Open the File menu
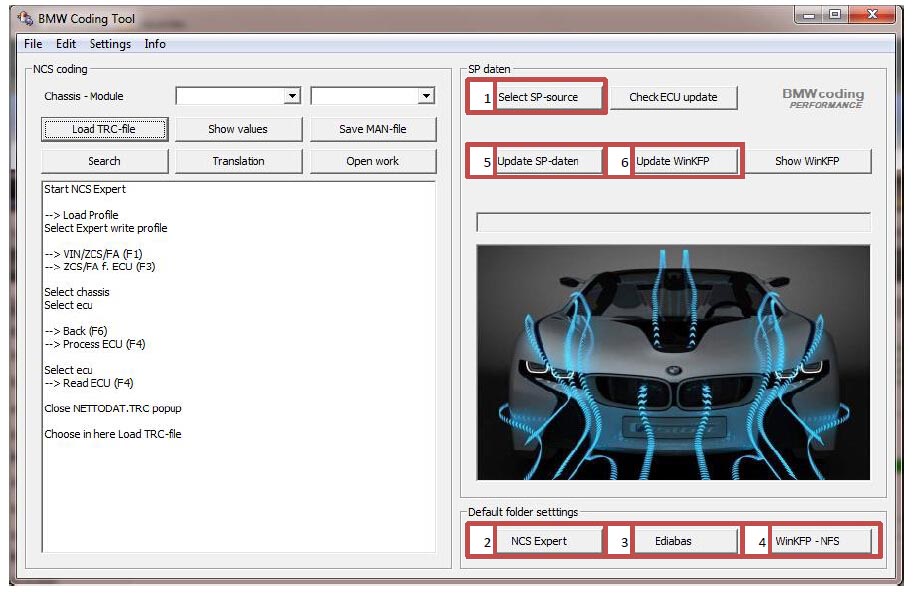 [x=33, y=44]
